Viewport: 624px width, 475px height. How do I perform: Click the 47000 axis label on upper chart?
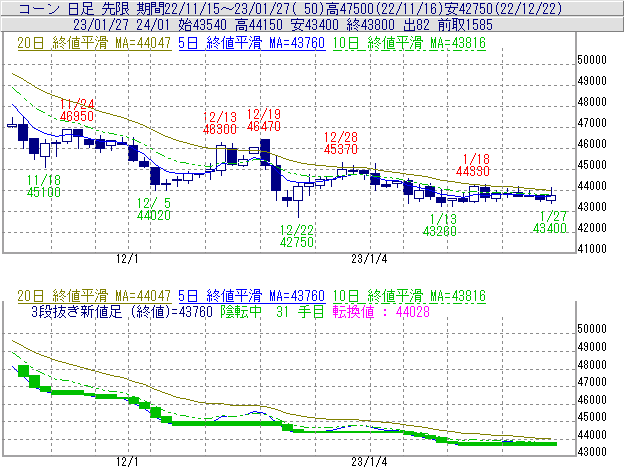pyautogui.click(x=592, y=123)
